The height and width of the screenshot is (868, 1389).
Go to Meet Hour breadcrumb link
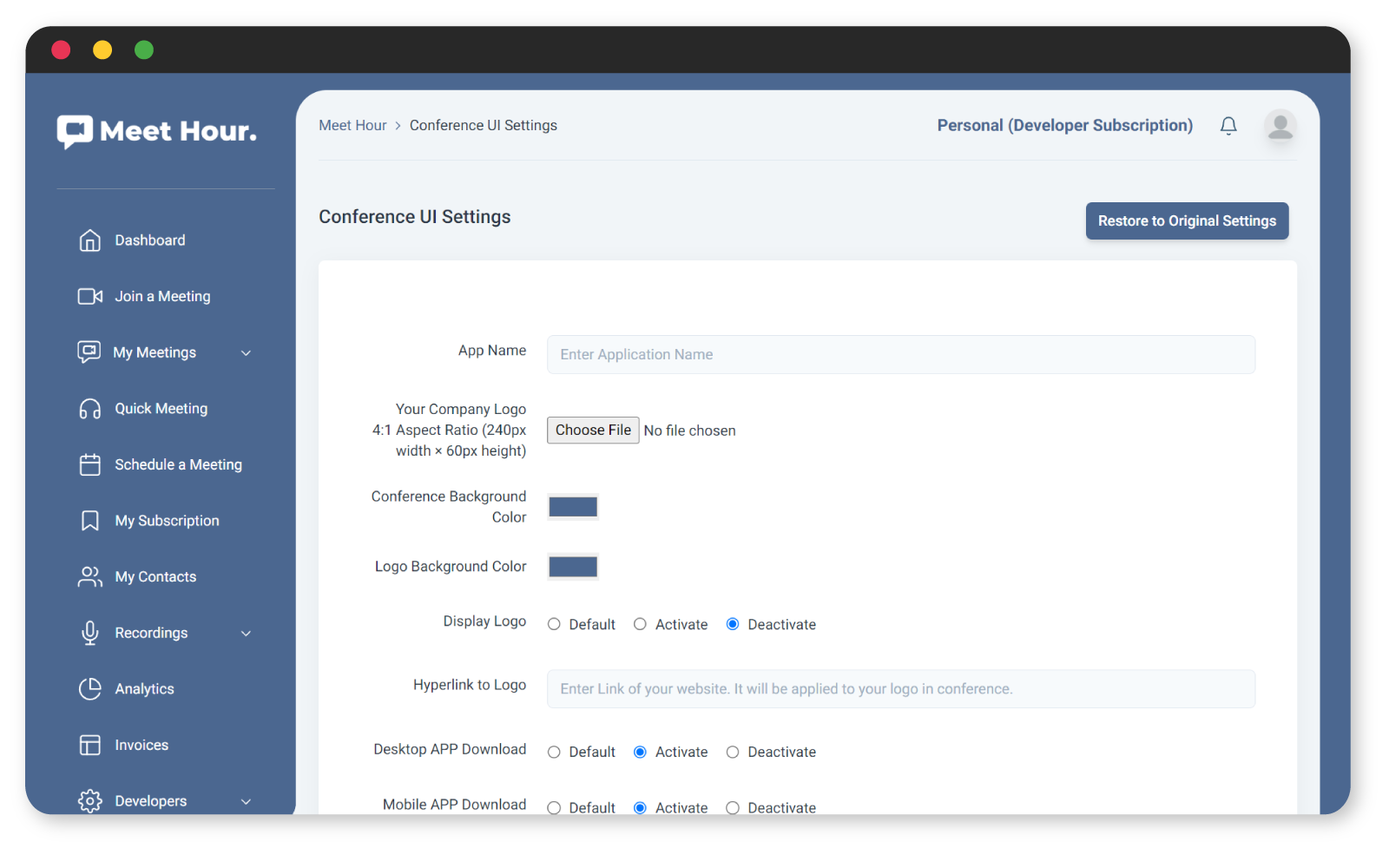pyautogui.click(x=352, y=125)
